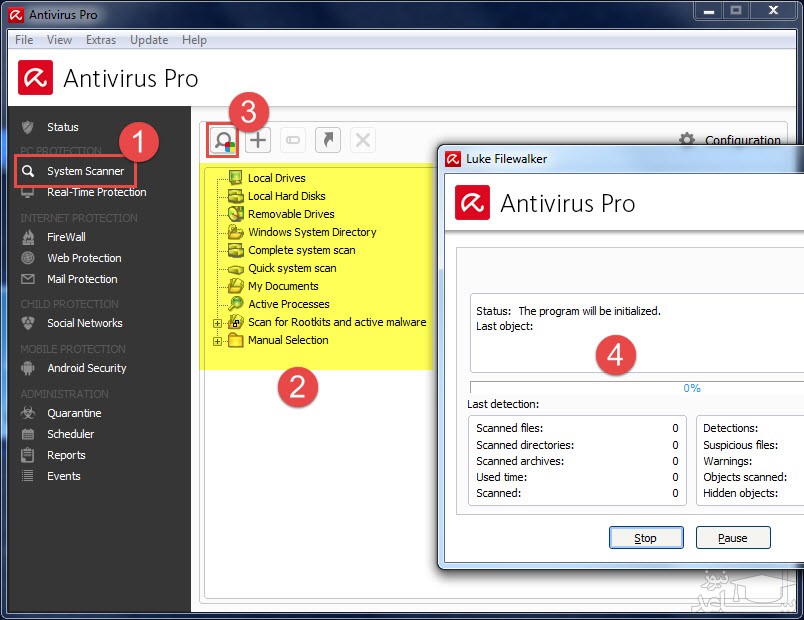Select Social Networks in the sidebar

[x=84, y=323]
